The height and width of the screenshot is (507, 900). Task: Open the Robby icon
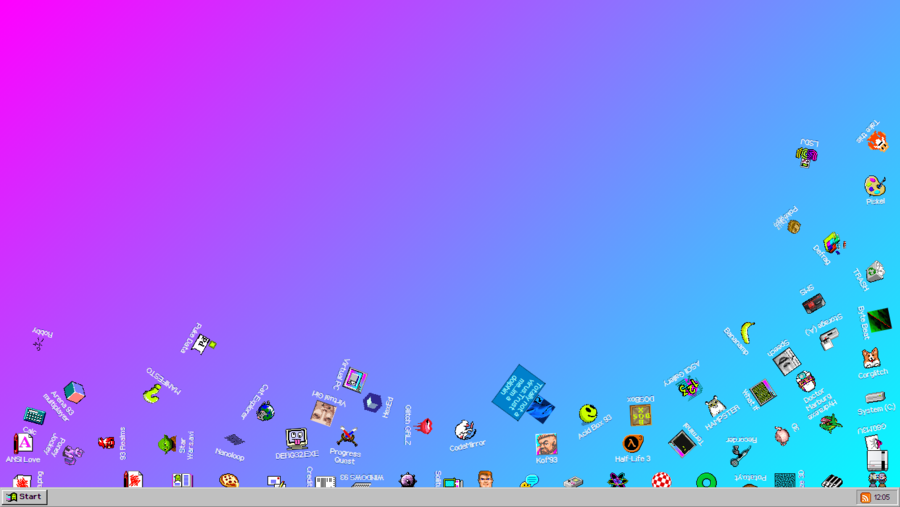[x=38, y=344]
